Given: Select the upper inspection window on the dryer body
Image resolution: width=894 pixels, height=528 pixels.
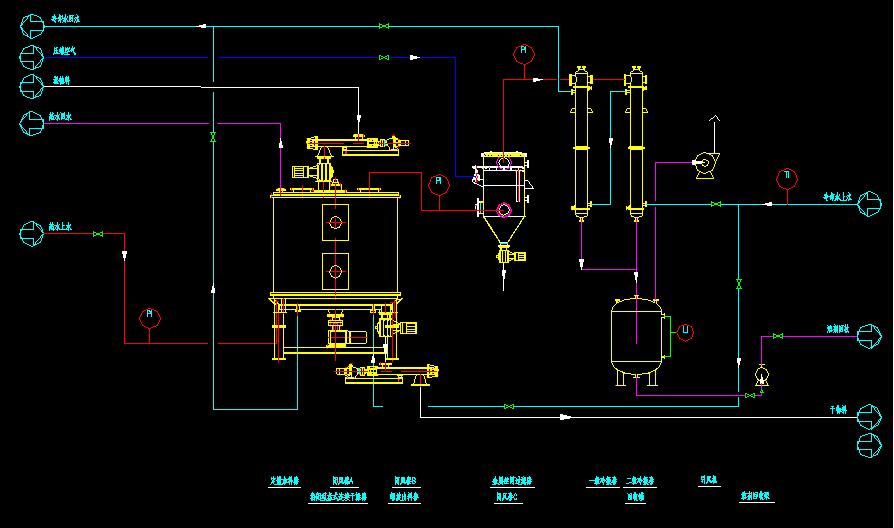Looking at the screenshot, I should [x=335, y=222].
